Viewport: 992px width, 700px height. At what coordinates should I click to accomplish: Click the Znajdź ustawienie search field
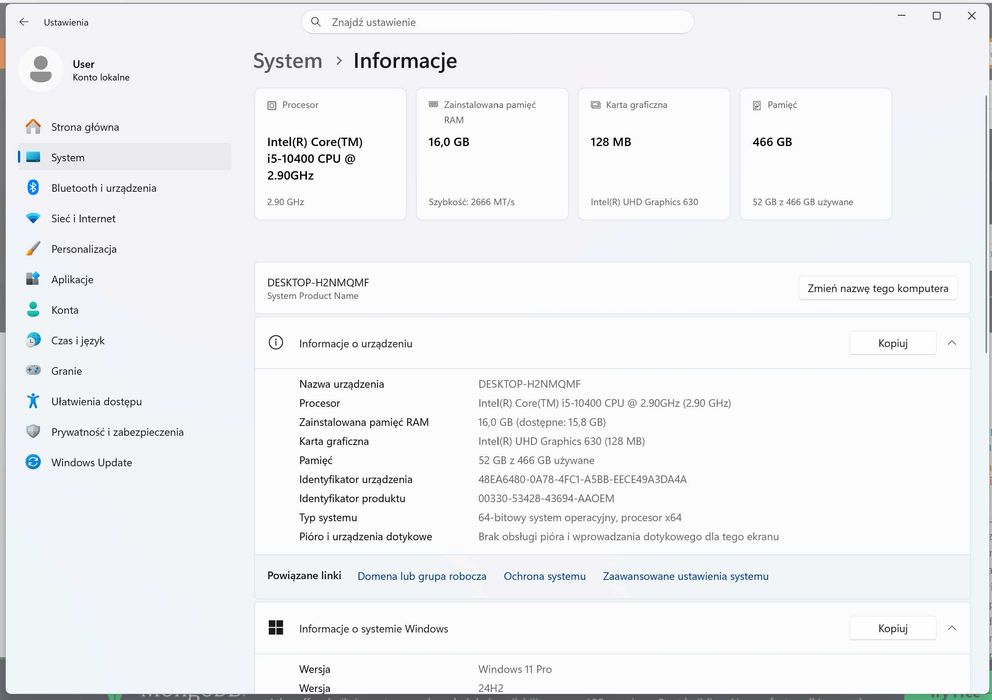point(497,22)
